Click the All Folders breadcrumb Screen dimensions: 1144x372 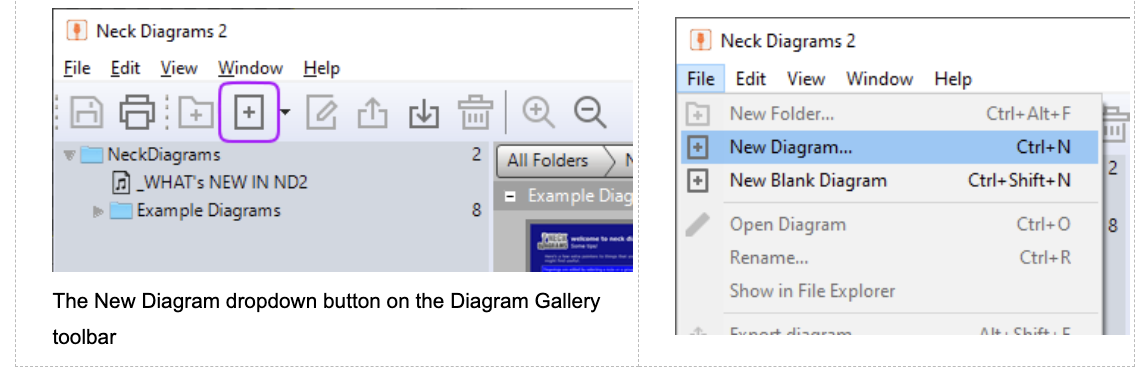click(x=552, y=160)
